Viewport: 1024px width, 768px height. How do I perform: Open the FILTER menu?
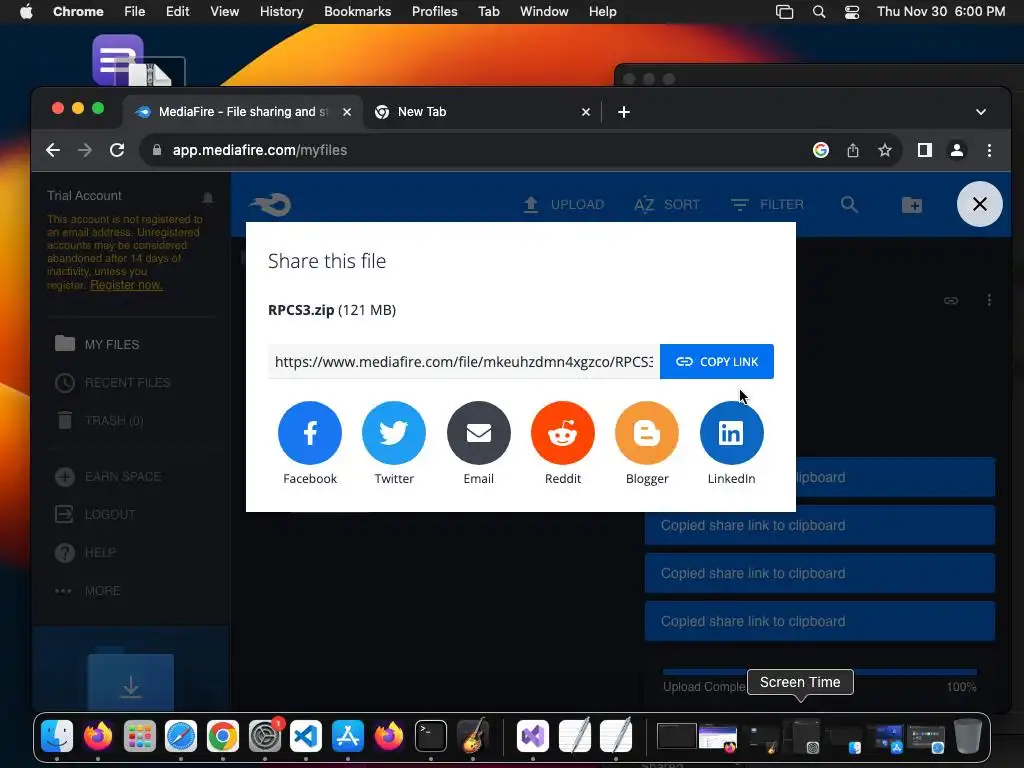point(767,204)
